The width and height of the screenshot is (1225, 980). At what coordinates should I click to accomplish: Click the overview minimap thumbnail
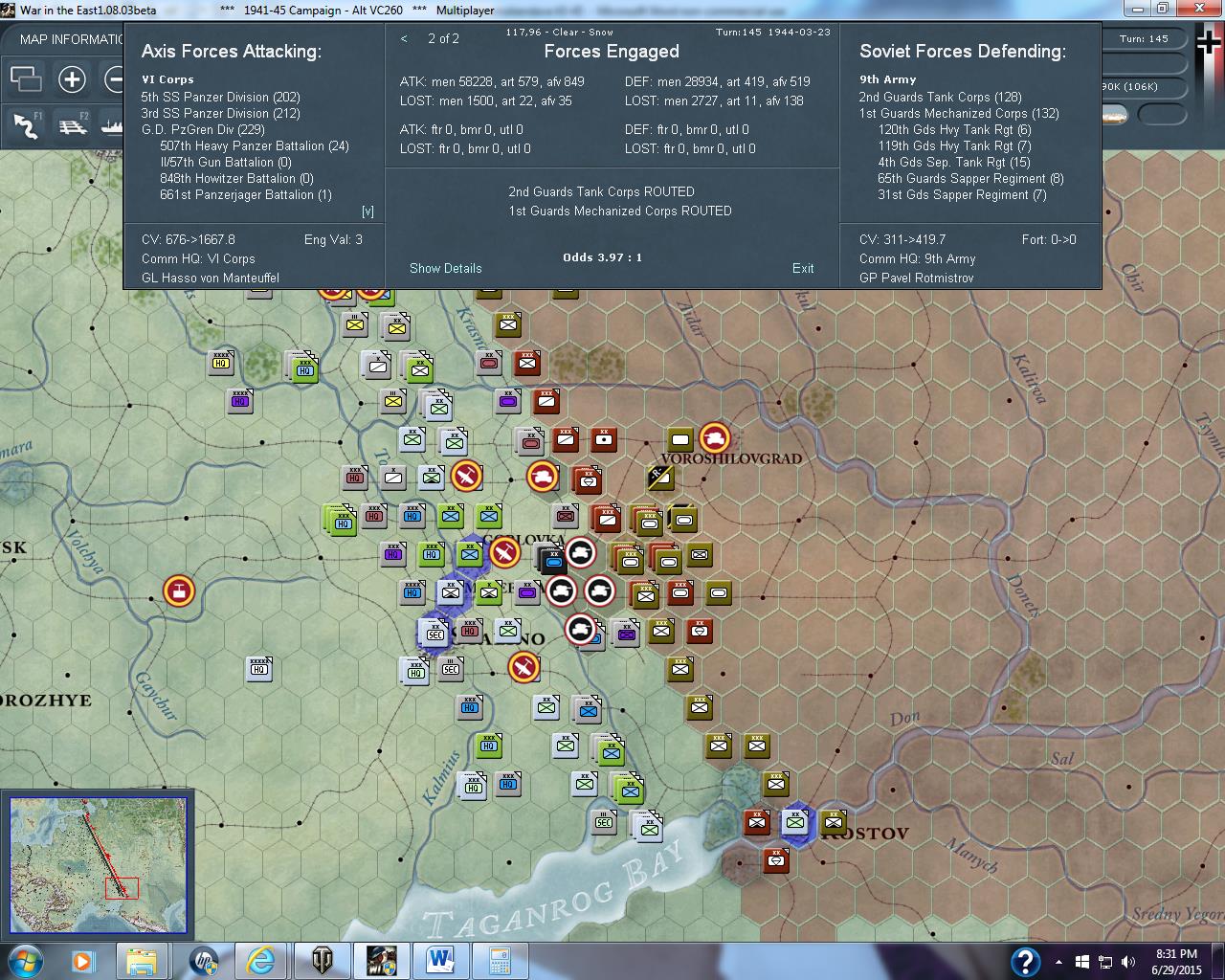click(98, 863)
